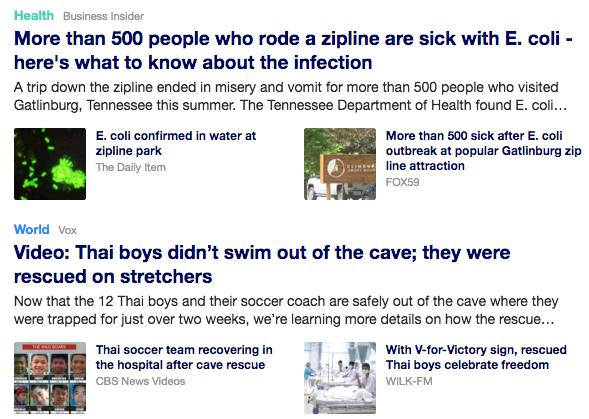Click the Vox source name
This screenshot has height=419, width=589.
pyautogui.click(x=68, y=230)
